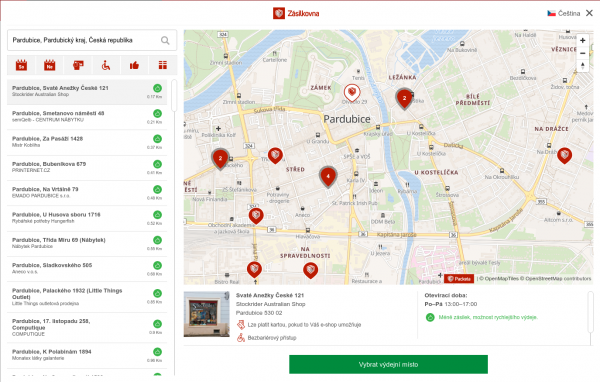
Task: Click green status icon for K Polabinám 1894
Action: 157,352
